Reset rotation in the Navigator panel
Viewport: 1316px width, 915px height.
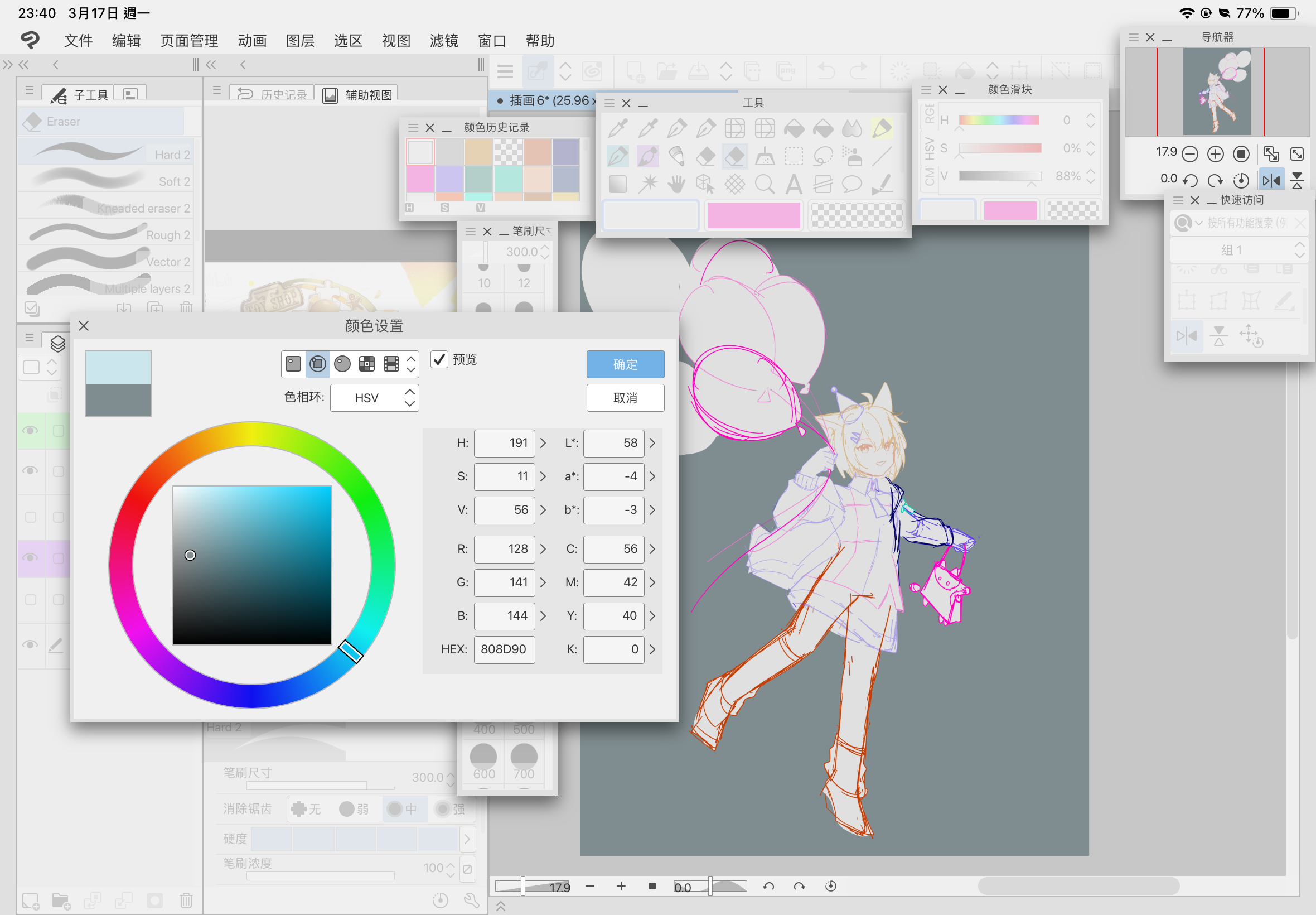[1241, 180]
